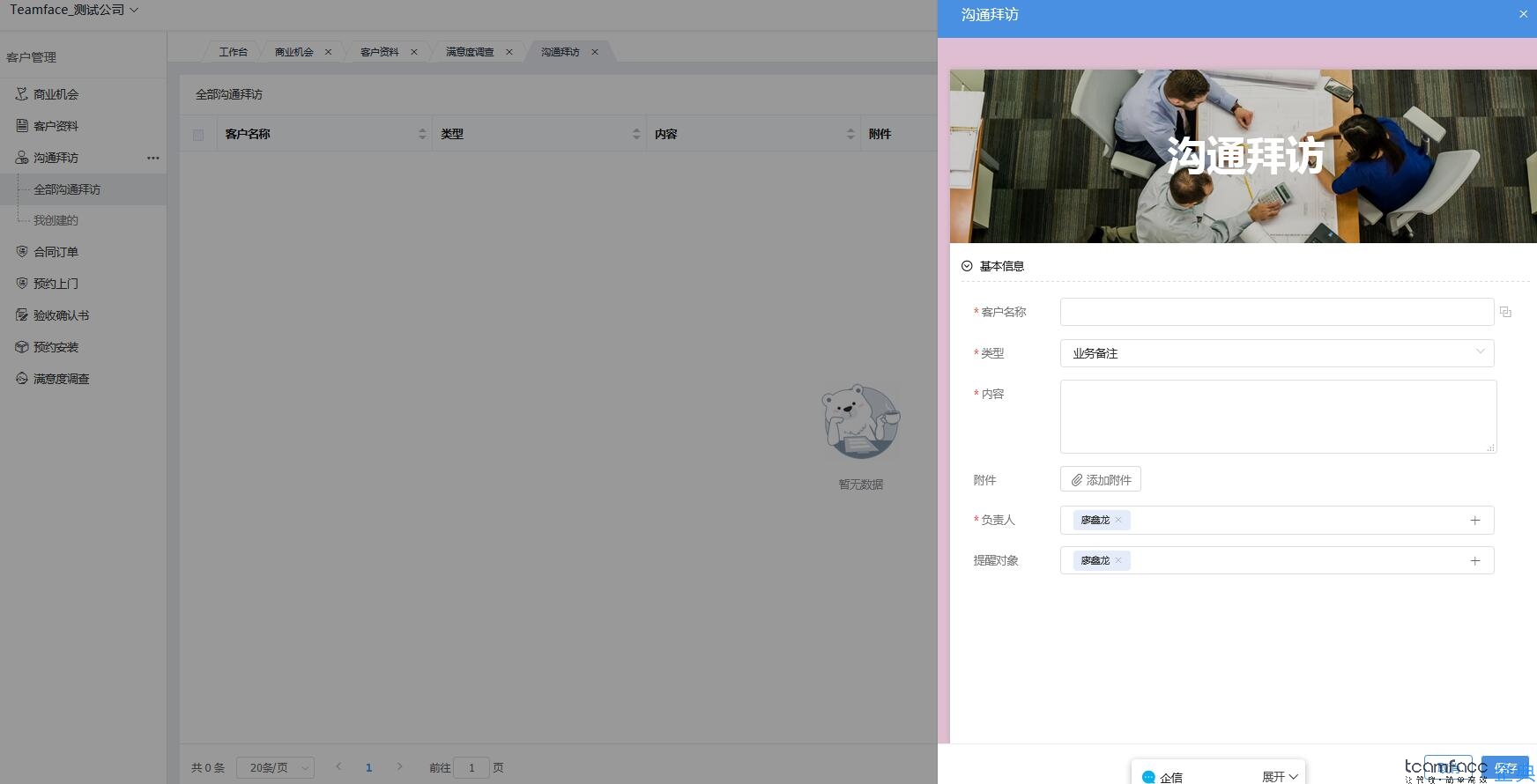Click the 沟通拜访 sidebar icon
The height and width of the screenshot is (784, 1537).
22,157
